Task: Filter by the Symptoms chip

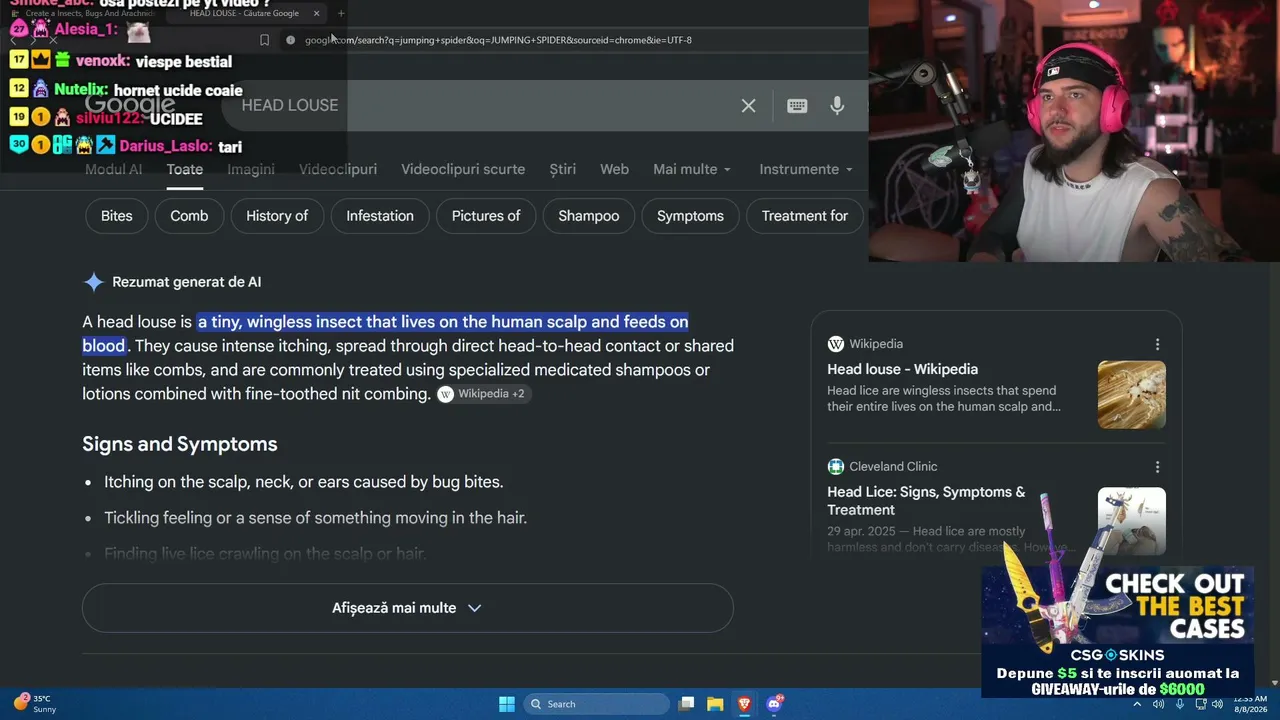Action: coord(690,216)
